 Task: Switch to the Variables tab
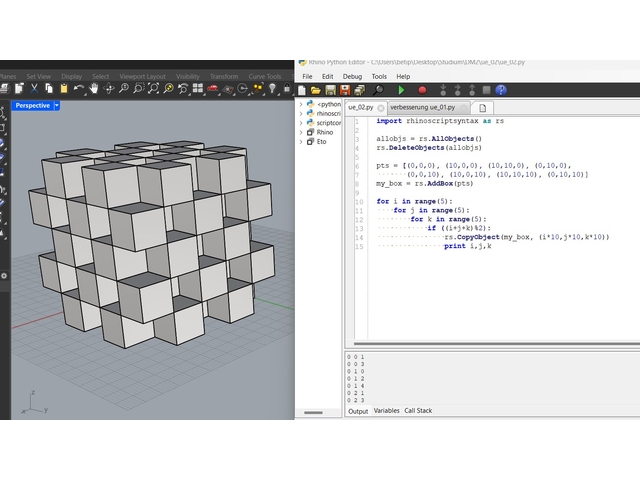tap(386, 411)
